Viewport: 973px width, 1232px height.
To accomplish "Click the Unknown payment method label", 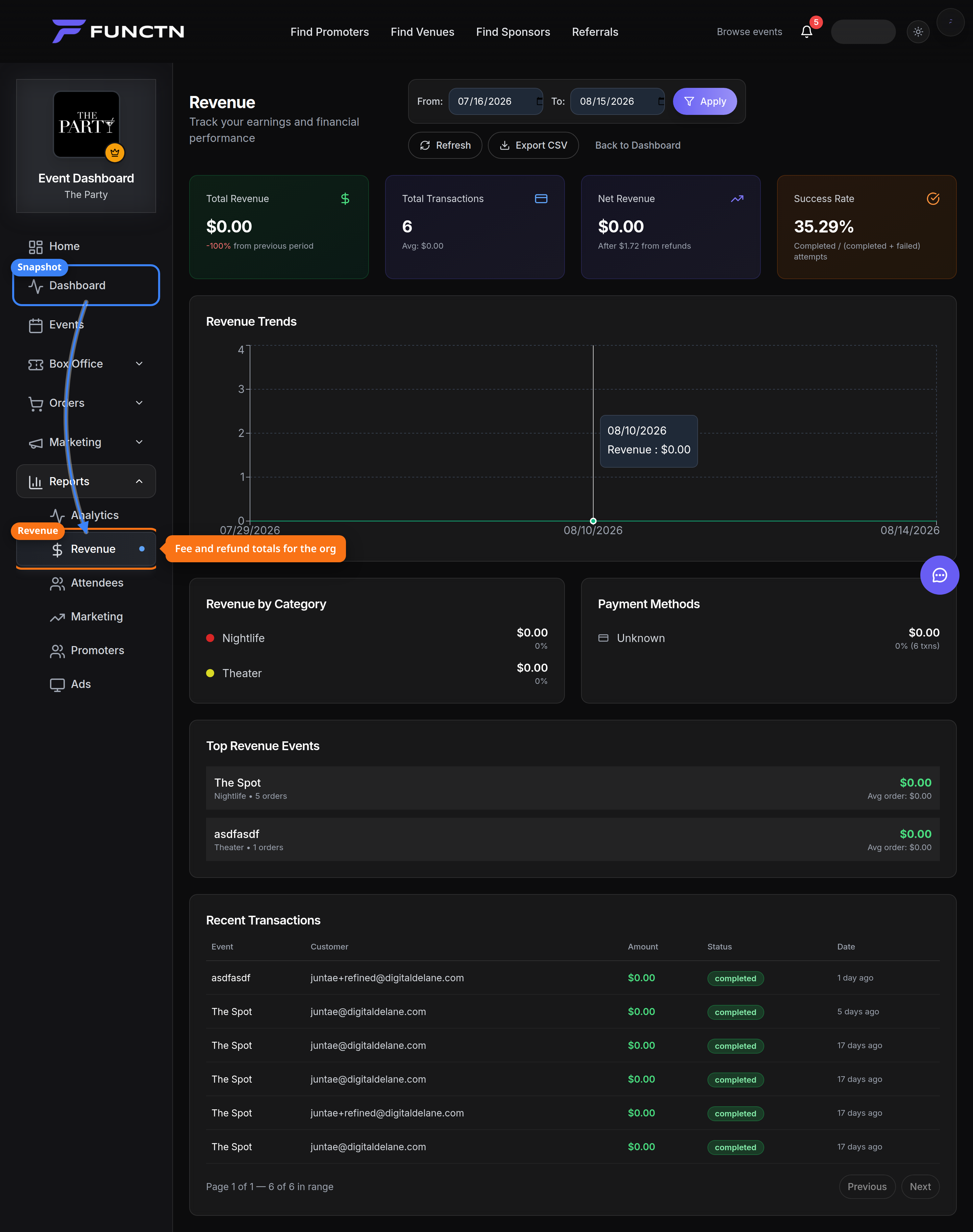I will pyautogui.click(x=640, y=638).
